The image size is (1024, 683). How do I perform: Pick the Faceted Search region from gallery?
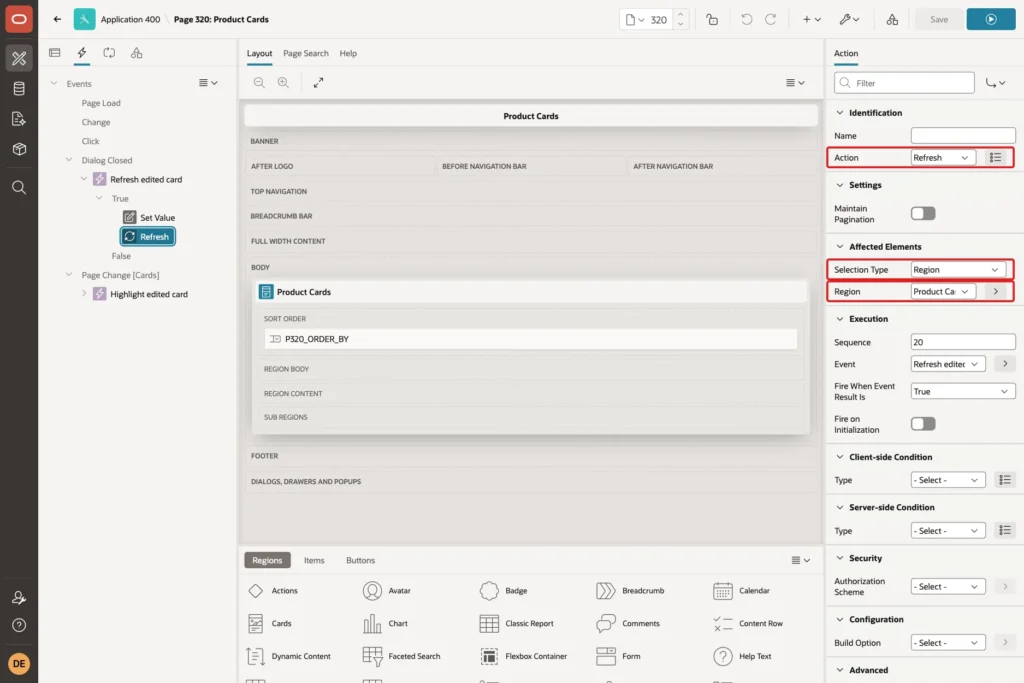point(402,656)
